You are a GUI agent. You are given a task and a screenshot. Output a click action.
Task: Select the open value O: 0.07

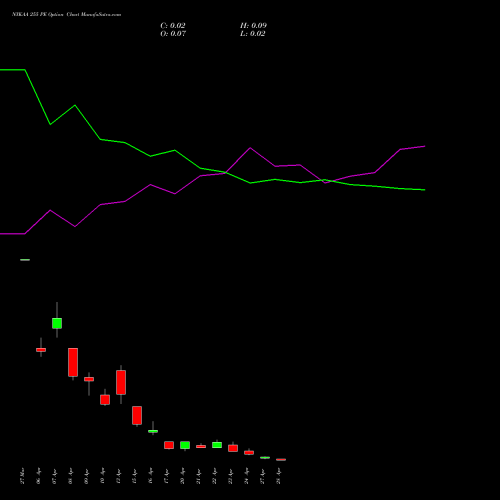point(173,34)
